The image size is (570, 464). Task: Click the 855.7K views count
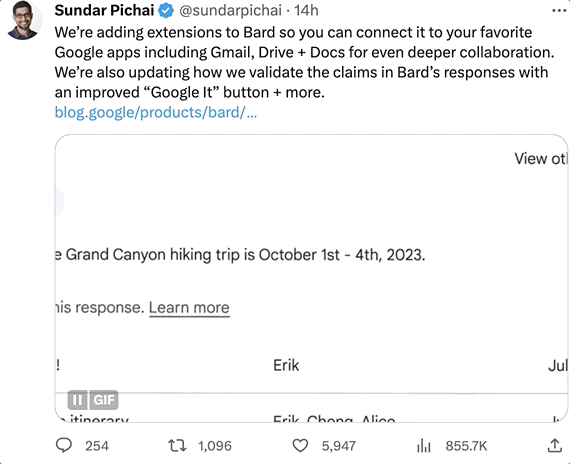466,446
